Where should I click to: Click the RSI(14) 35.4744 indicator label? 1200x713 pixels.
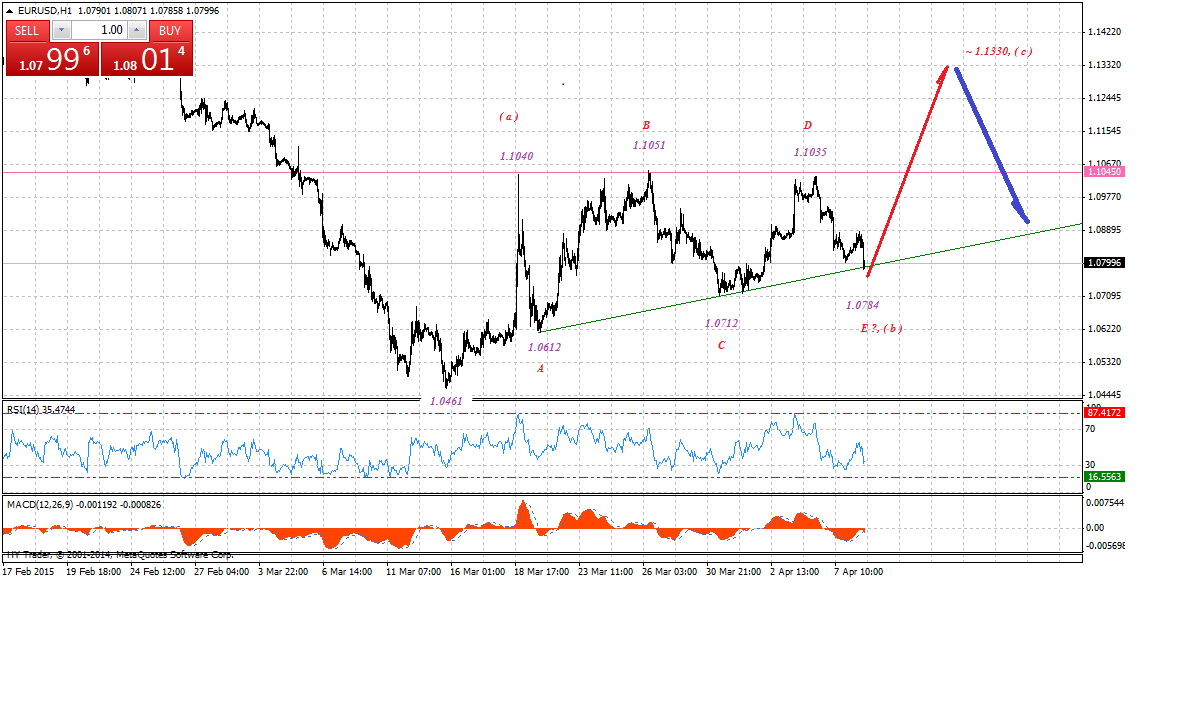[40, 409]
